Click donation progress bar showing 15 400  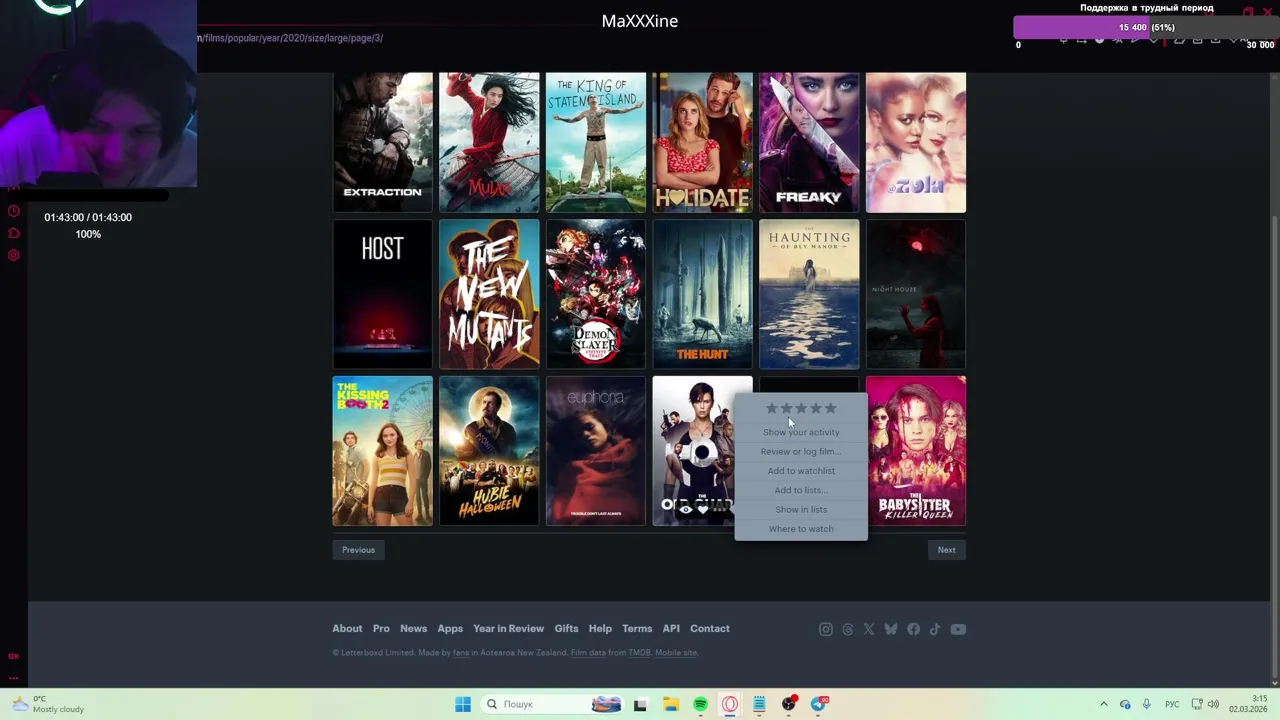pyautogui.click(x=1146, y=28)
